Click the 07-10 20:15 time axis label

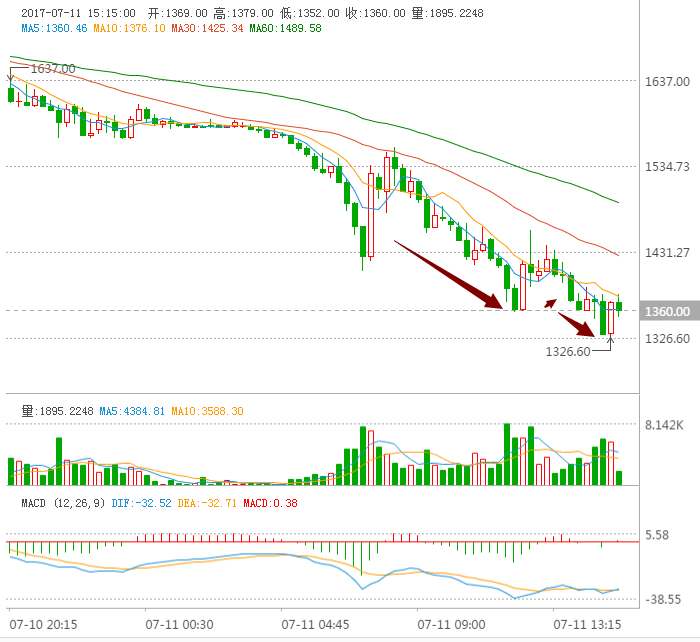click(x=43, y=625)
